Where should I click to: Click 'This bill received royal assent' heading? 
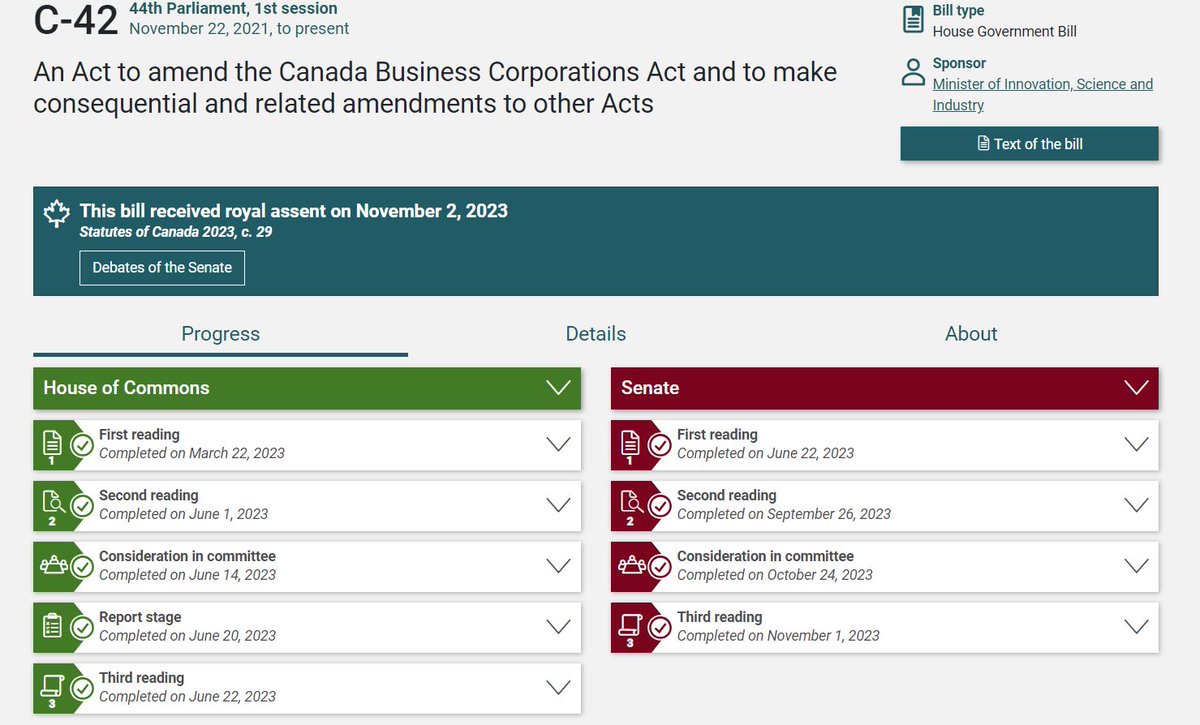coord(294,211)
